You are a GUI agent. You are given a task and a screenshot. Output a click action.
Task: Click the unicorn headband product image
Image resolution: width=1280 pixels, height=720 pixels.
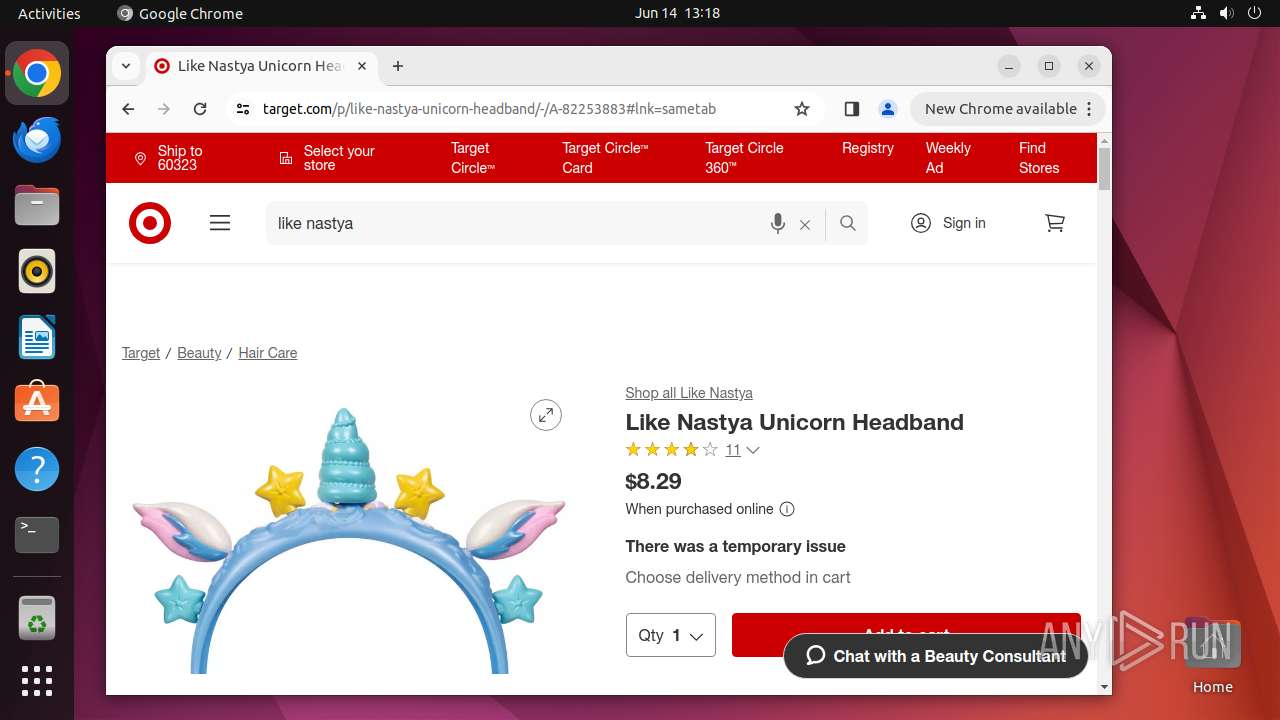click(348, 540)
